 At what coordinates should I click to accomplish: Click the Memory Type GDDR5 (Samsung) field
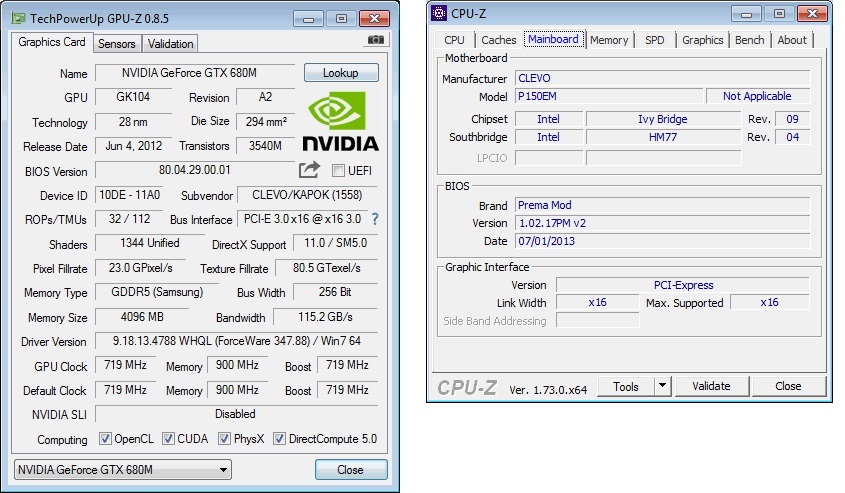pyautogui.click(x=157, y=292)
